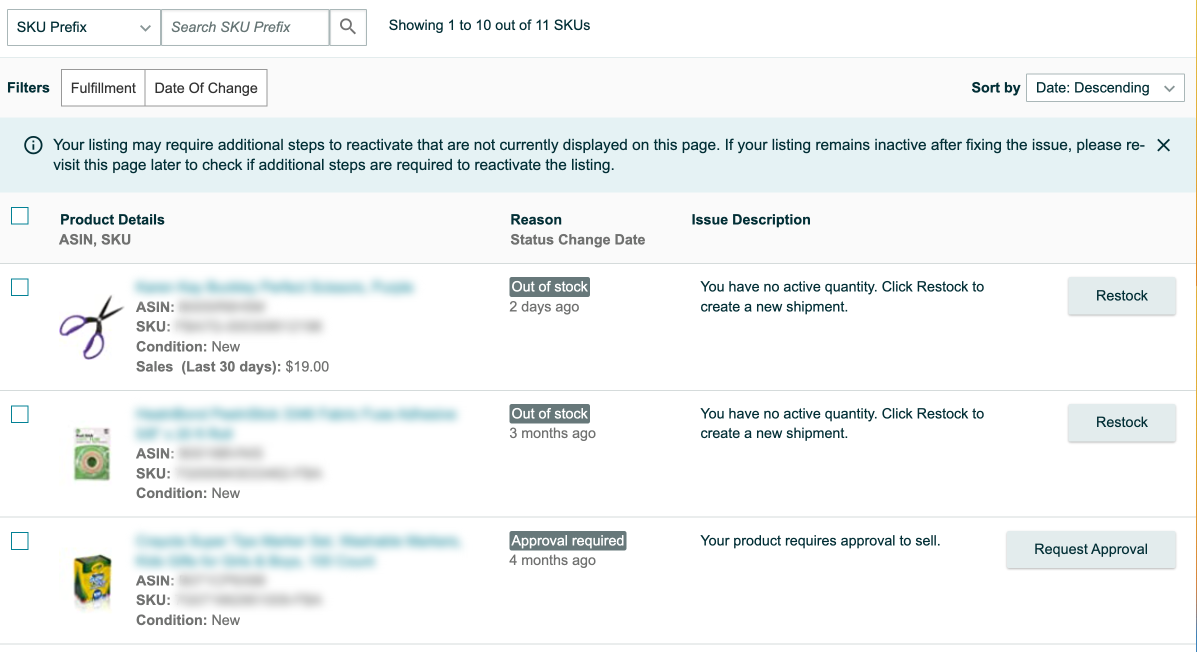The height and width of the screenshot is (652, 1197).
Task: Click Restock for the scissors listing
Action: [x=1121, y=296]
